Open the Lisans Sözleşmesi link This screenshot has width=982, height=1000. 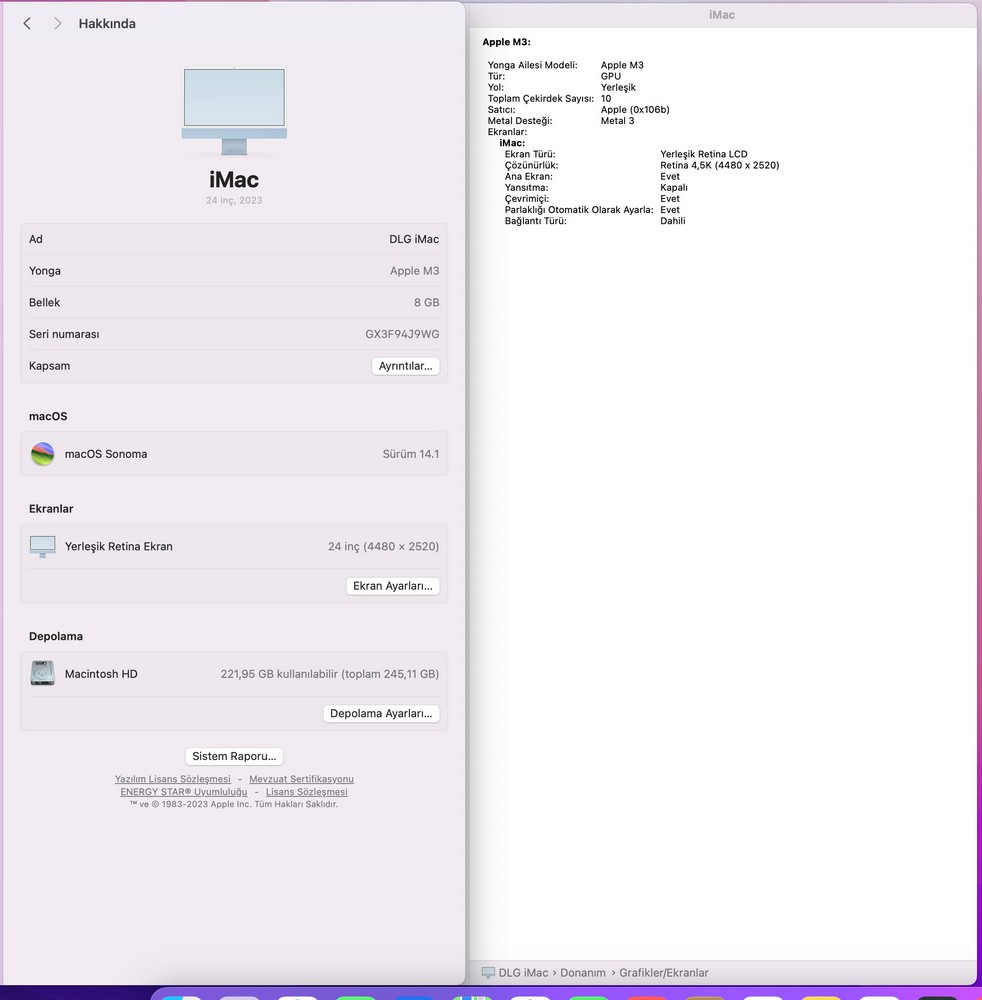[x=306, y=792]
